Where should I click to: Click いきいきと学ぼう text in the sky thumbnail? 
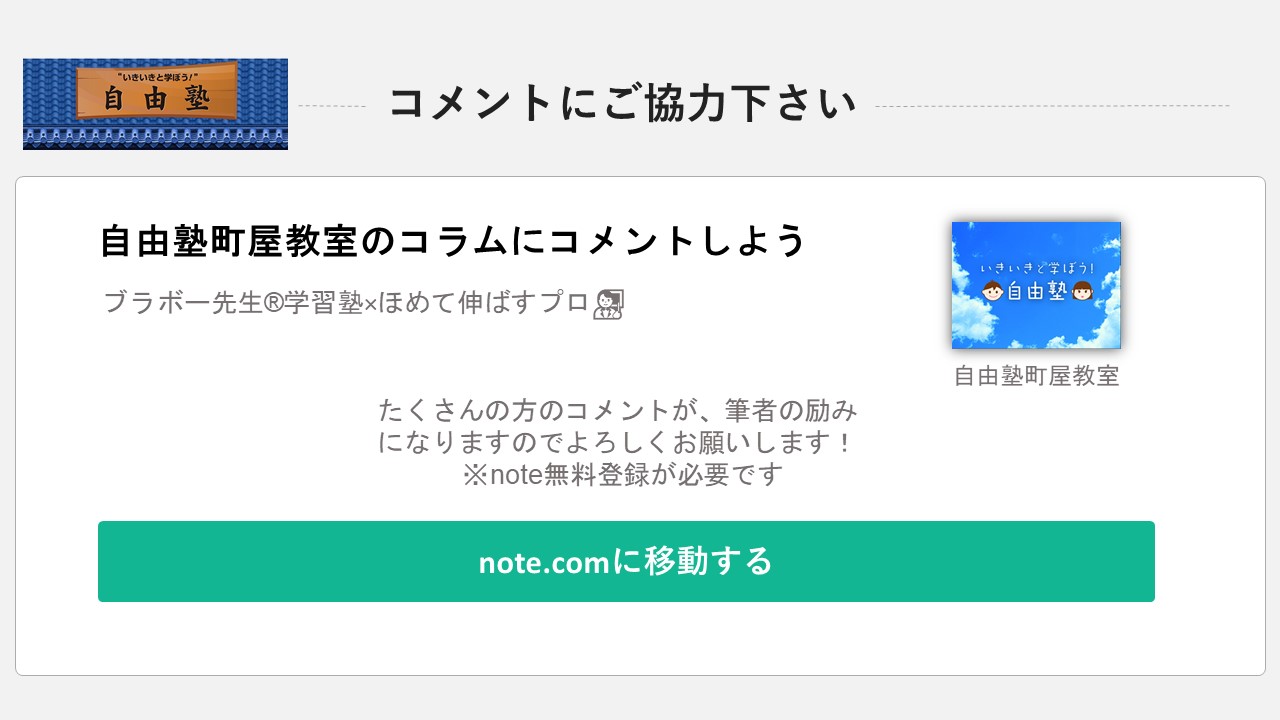(x=1037, y=268)
